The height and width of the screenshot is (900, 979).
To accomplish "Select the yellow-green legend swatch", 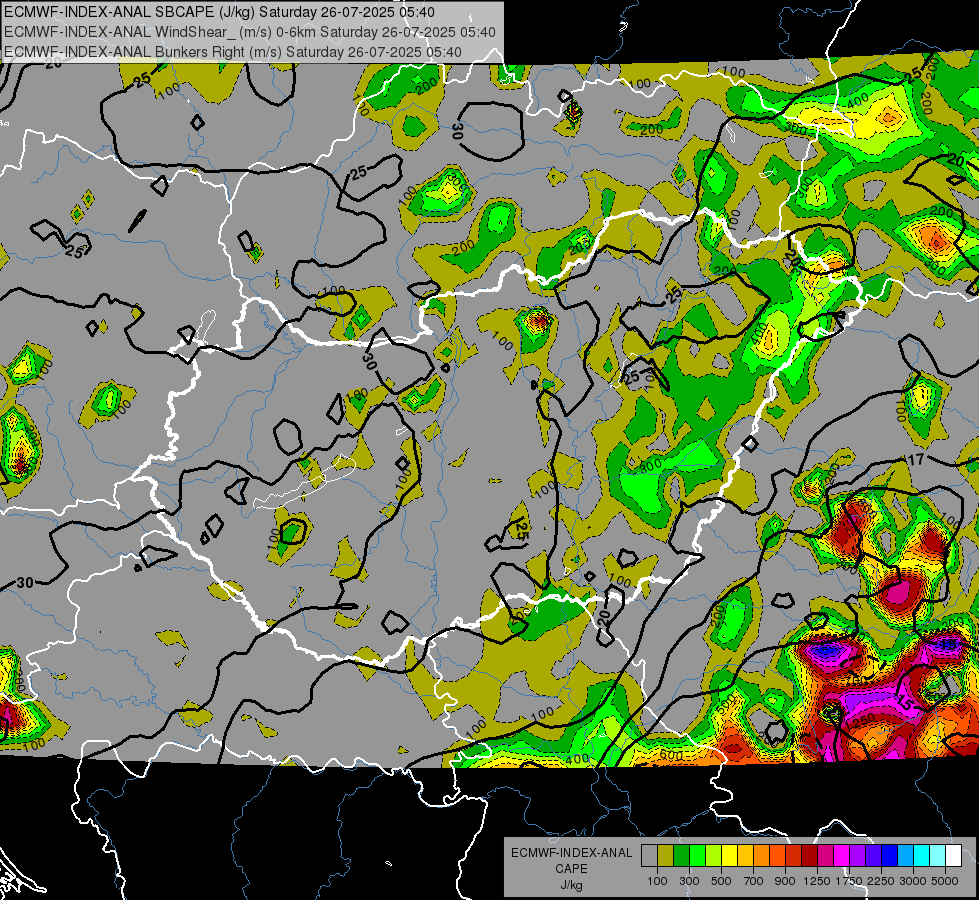I will (x=714, y=855).
